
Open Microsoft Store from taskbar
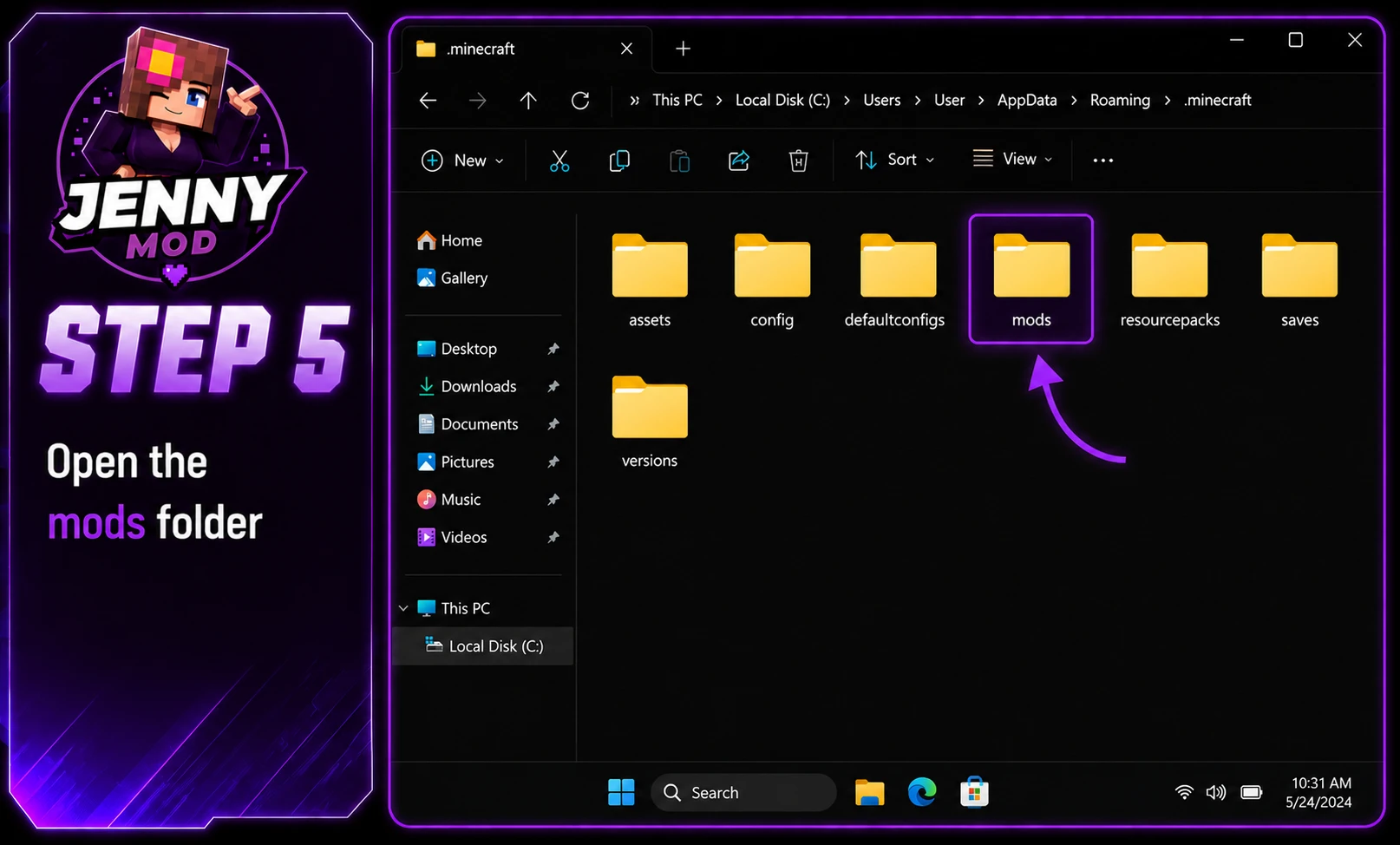click(x=974, y=792)
